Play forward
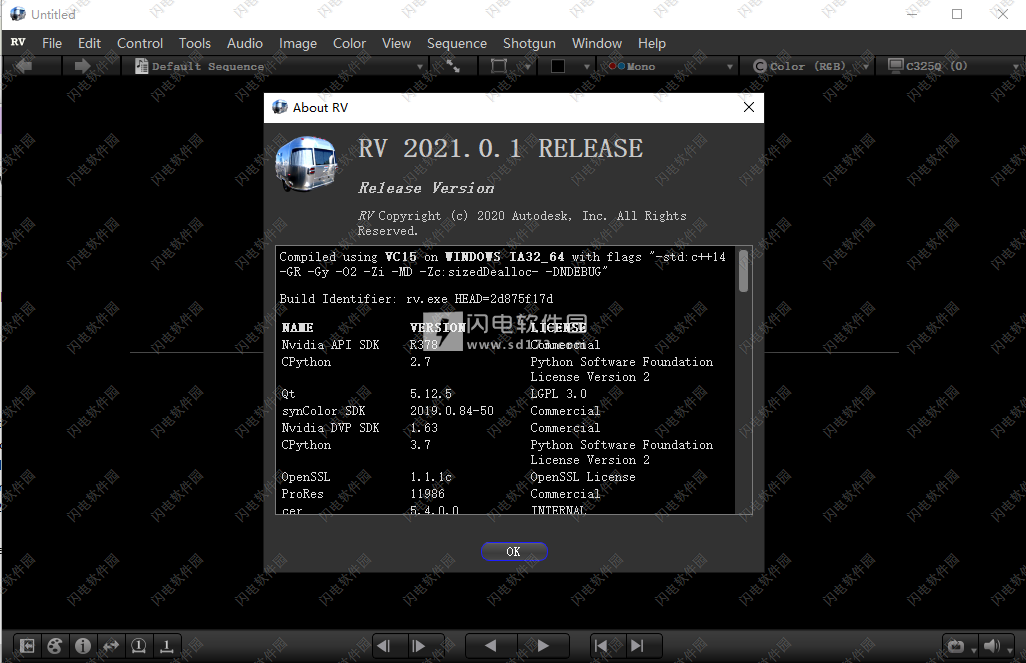This screenshot has width=1026, height=663. point(543,646)
